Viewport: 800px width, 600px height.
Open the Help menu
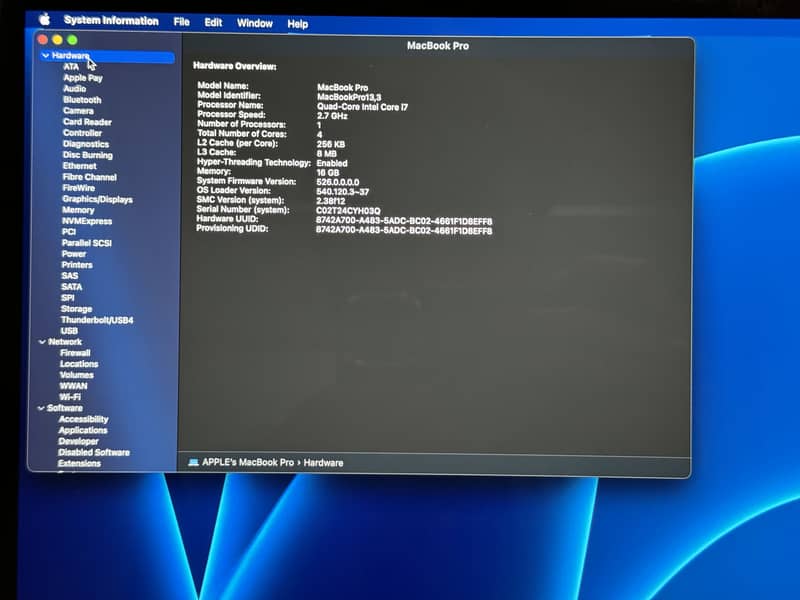(x=297, y=22)
